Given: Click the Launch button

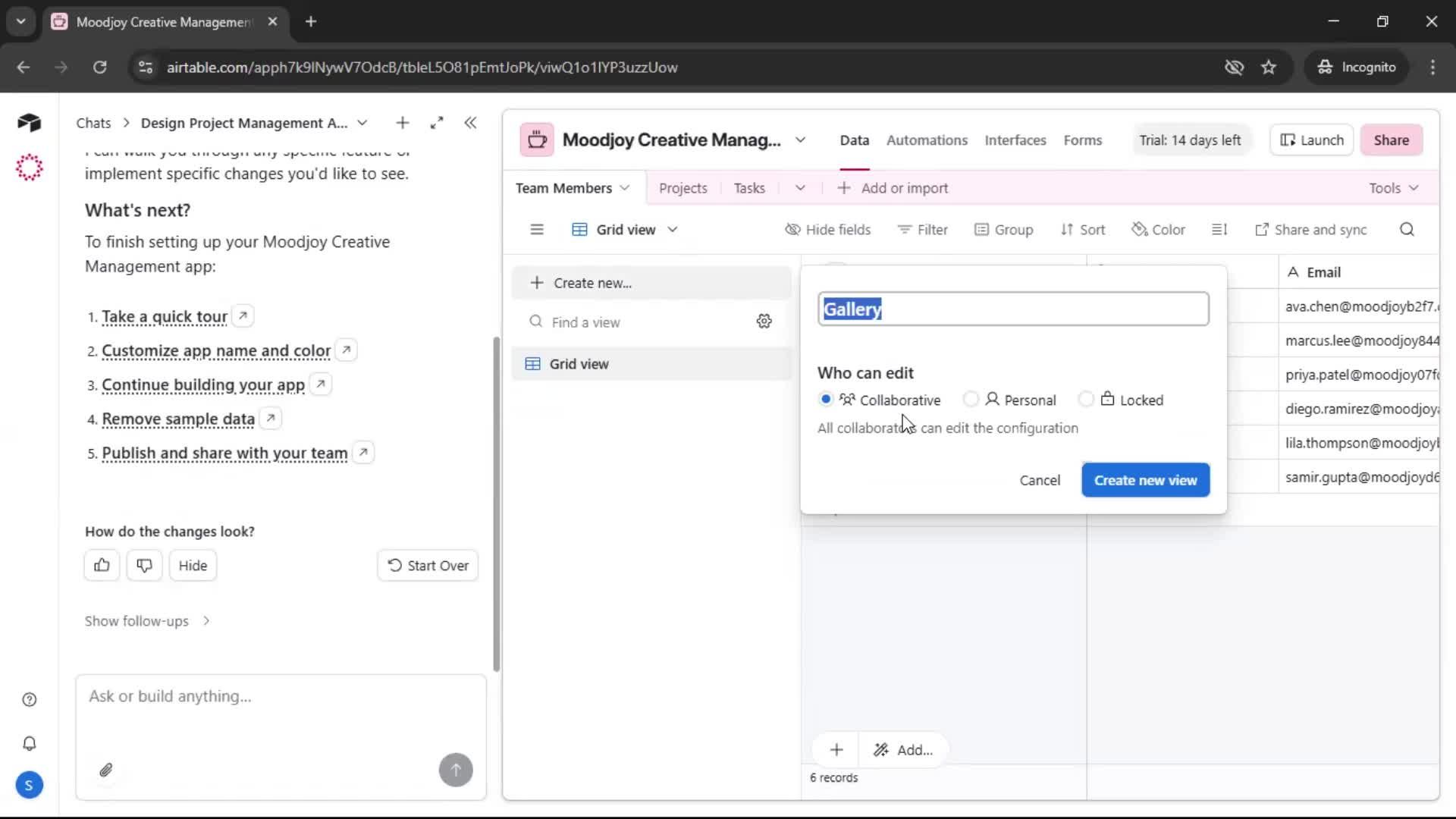Looking at the screenshot, I should 1311,140.
